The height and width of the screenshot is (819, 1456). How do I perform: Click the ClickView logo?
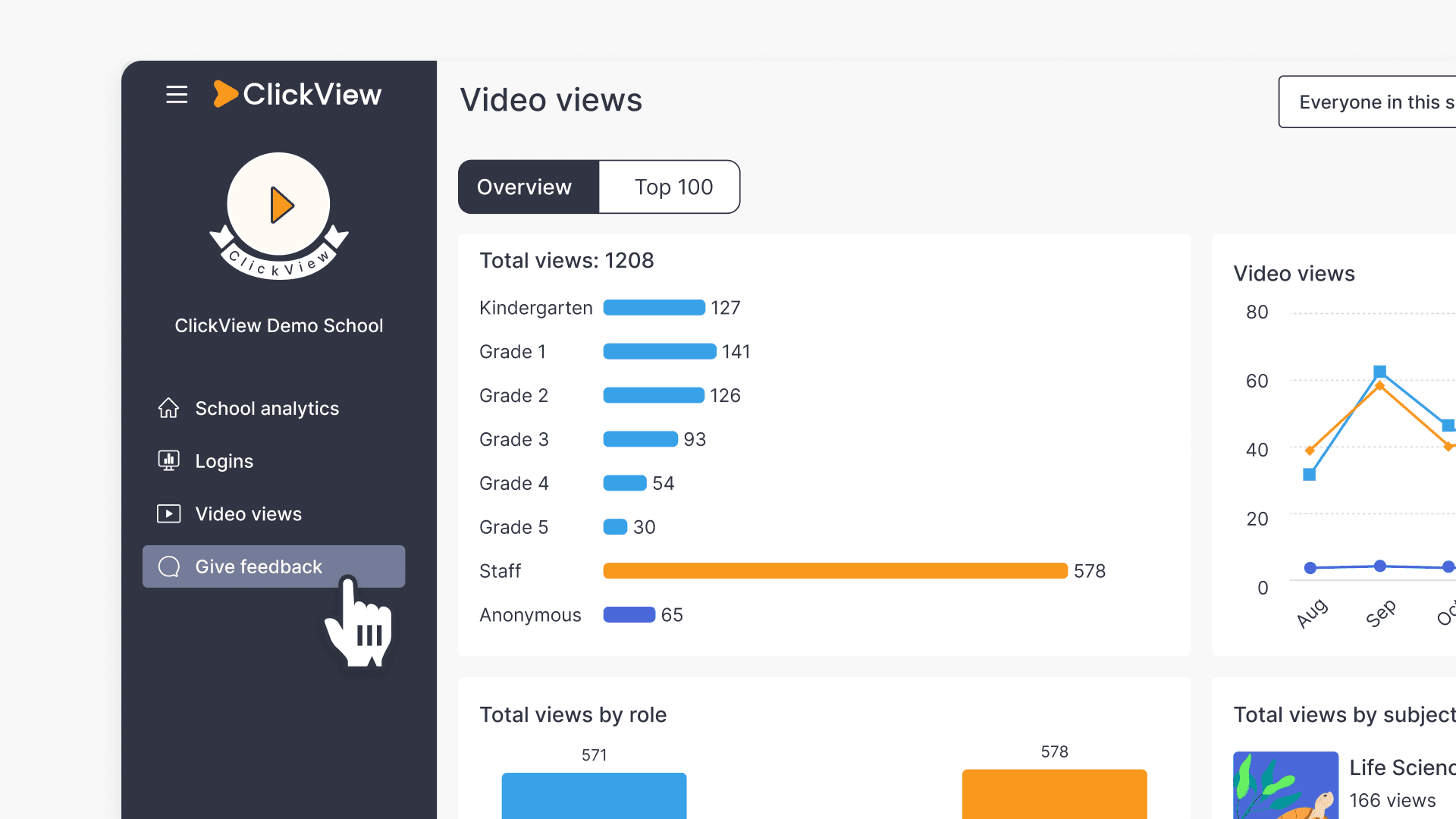pyautogui.click(x=297, y=94)
